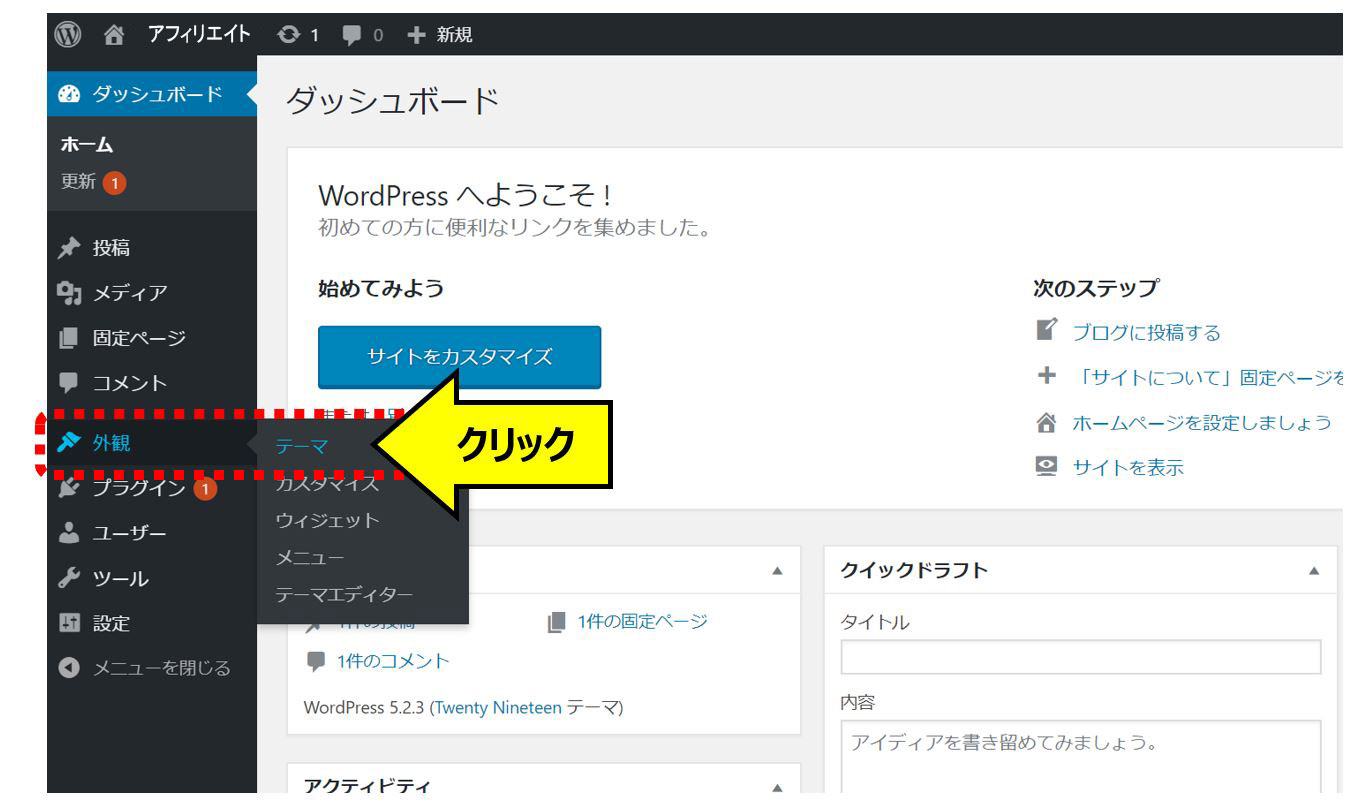Open the comments bubble icon in admin bar

(x=352, y=36)
